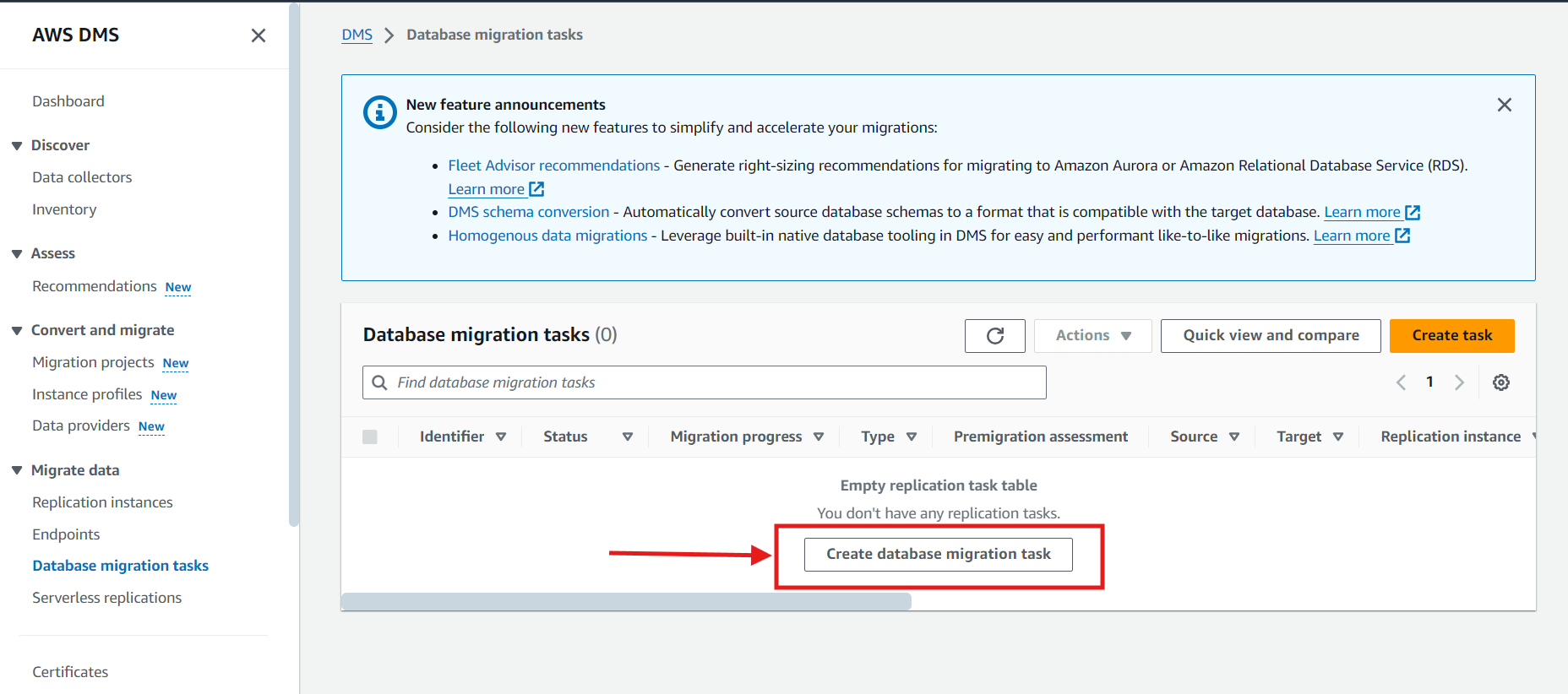
Task: Click the breadcrumb chevron separator
Action: (x=389, y=35)
